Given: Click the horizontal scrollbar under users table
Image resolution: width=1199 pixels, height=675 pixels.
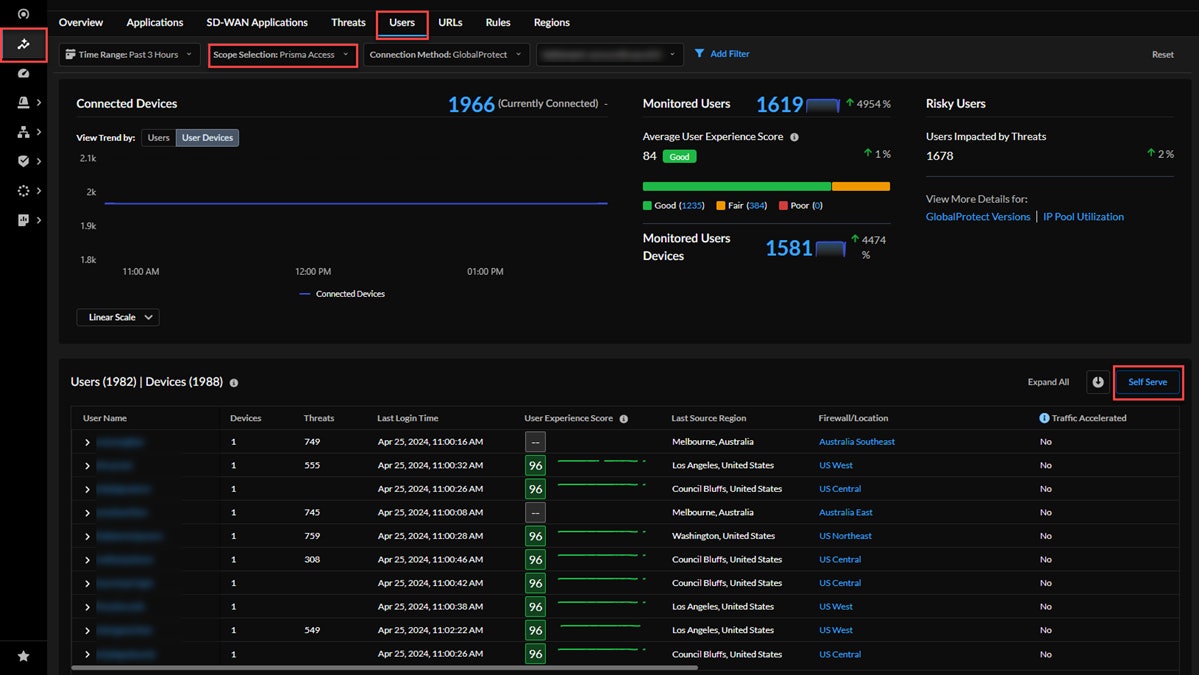Looking at the screenshot, I should [x=384, y=667].
